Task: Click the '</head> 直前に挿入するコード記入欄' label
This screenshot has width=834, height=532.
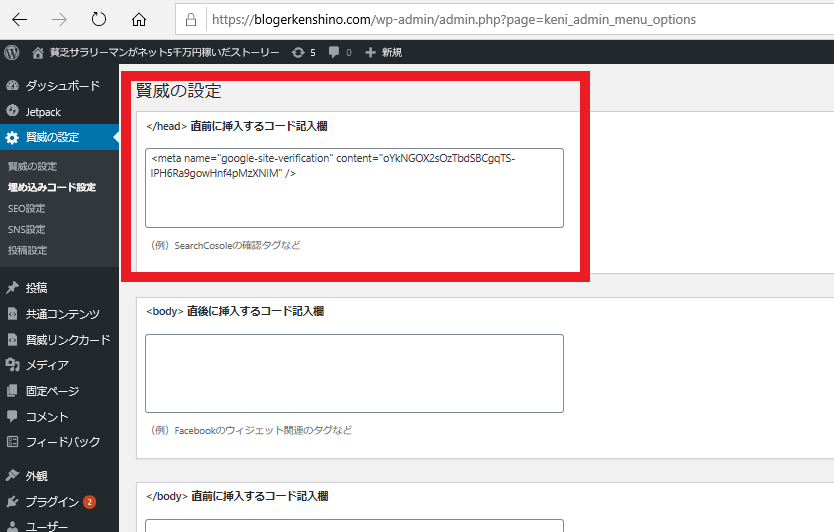Action: click(237, 126)
